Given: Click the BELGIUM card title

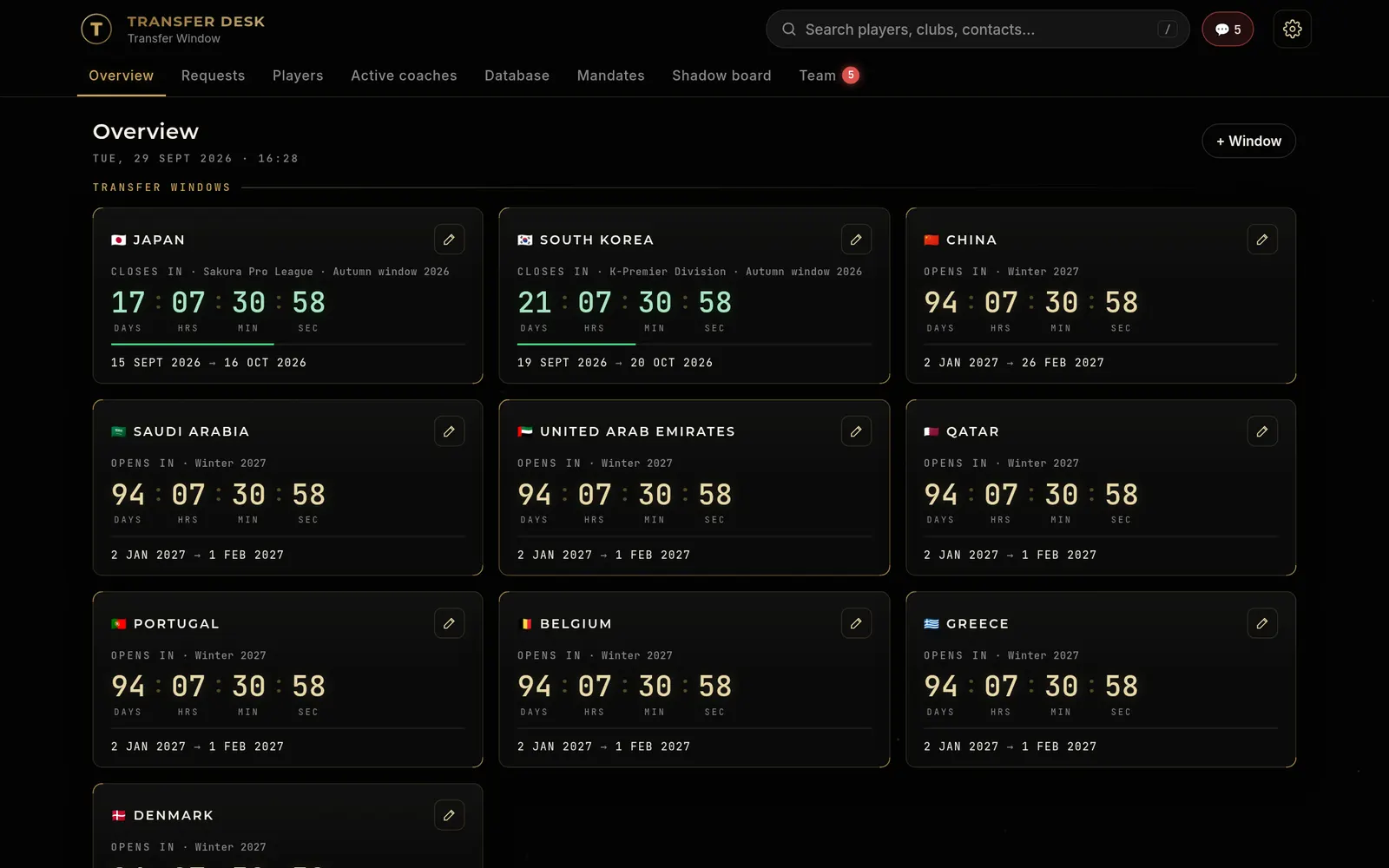Looking at the screenshot, I should (576, 624).
